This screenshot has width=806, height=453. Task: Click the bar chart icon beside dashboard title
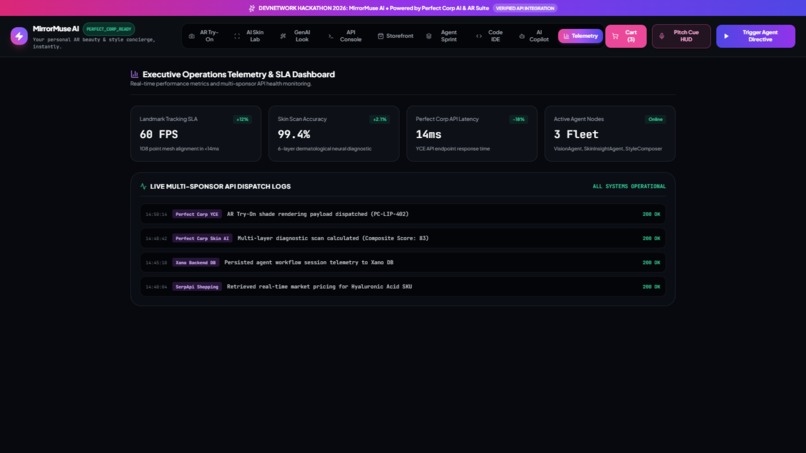[x=134, y=74]
